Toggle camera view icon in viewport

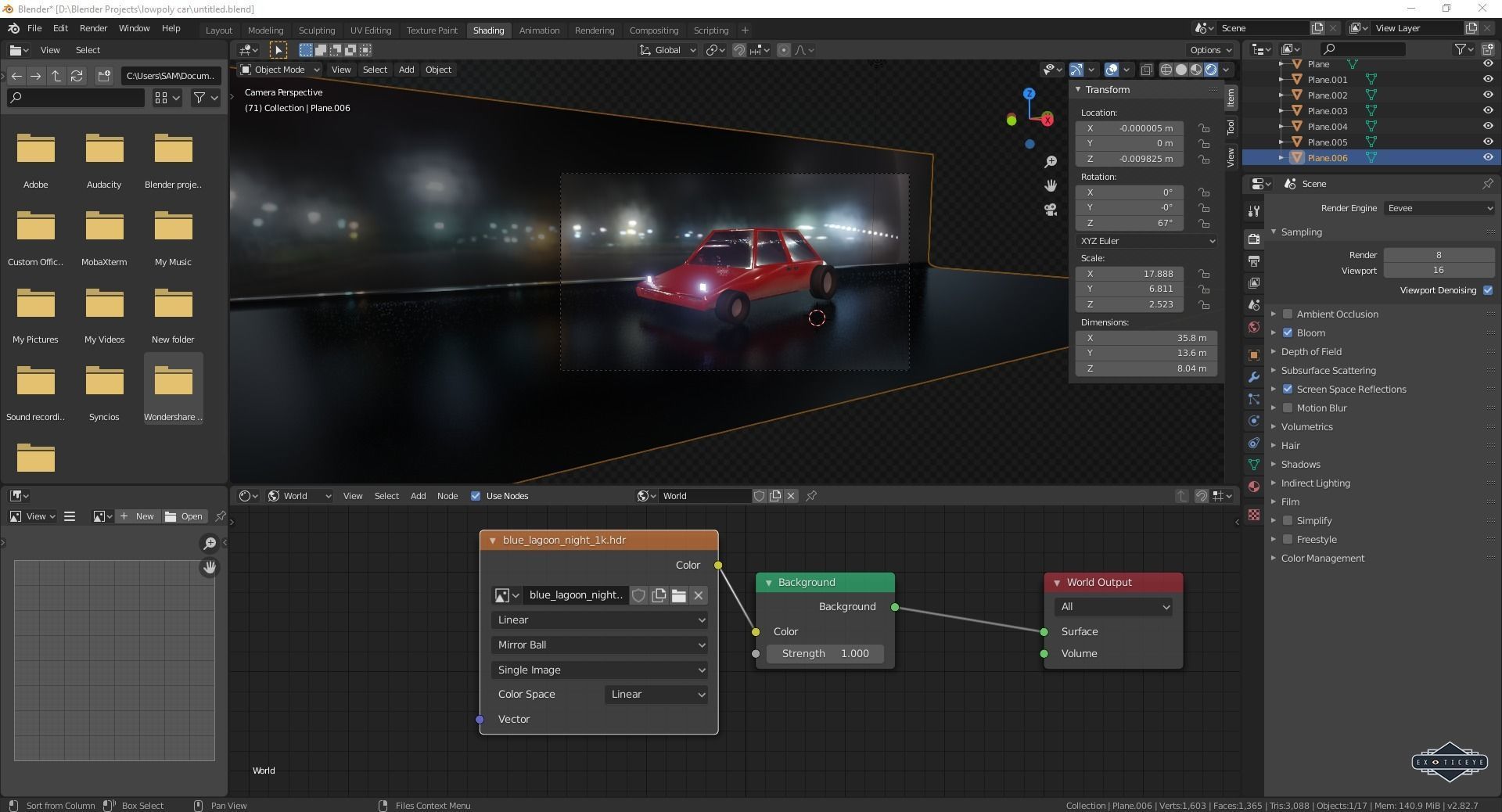point(1051,210)
